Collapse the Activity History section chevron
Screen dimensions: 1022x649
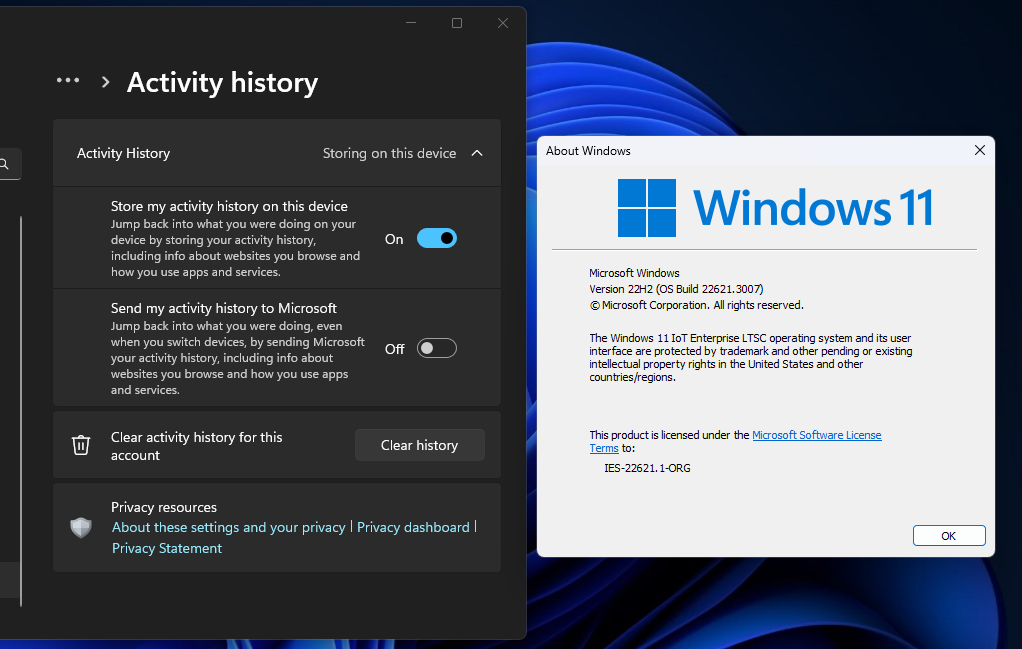(477, 153)
